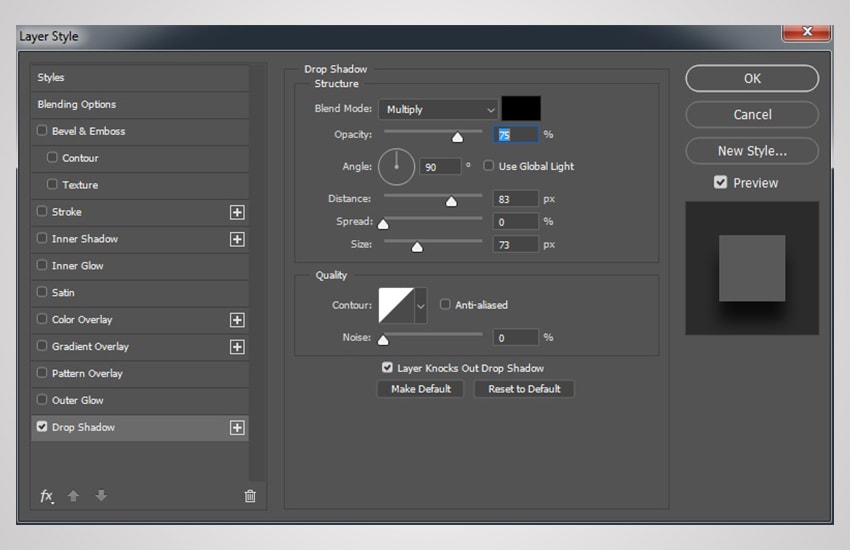The height and width of the screenshot is (550, 850).
Task: Click the New Style... button
Action: click(752, 151)
